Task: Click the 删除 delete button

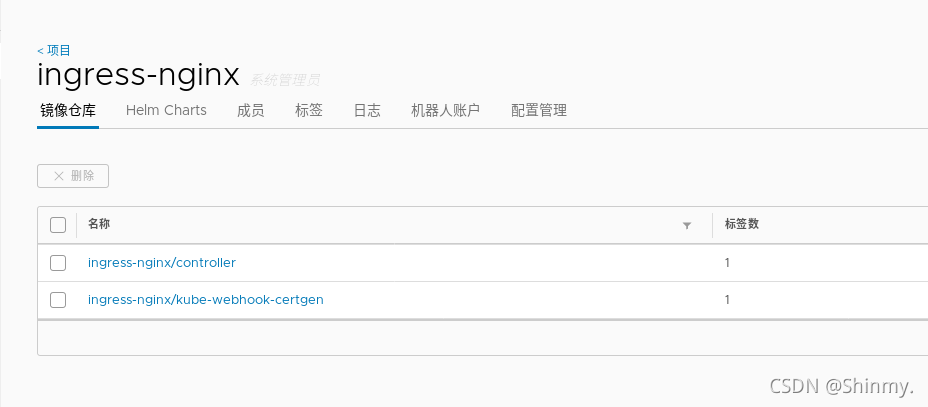Action: click(x=73, y=176)
